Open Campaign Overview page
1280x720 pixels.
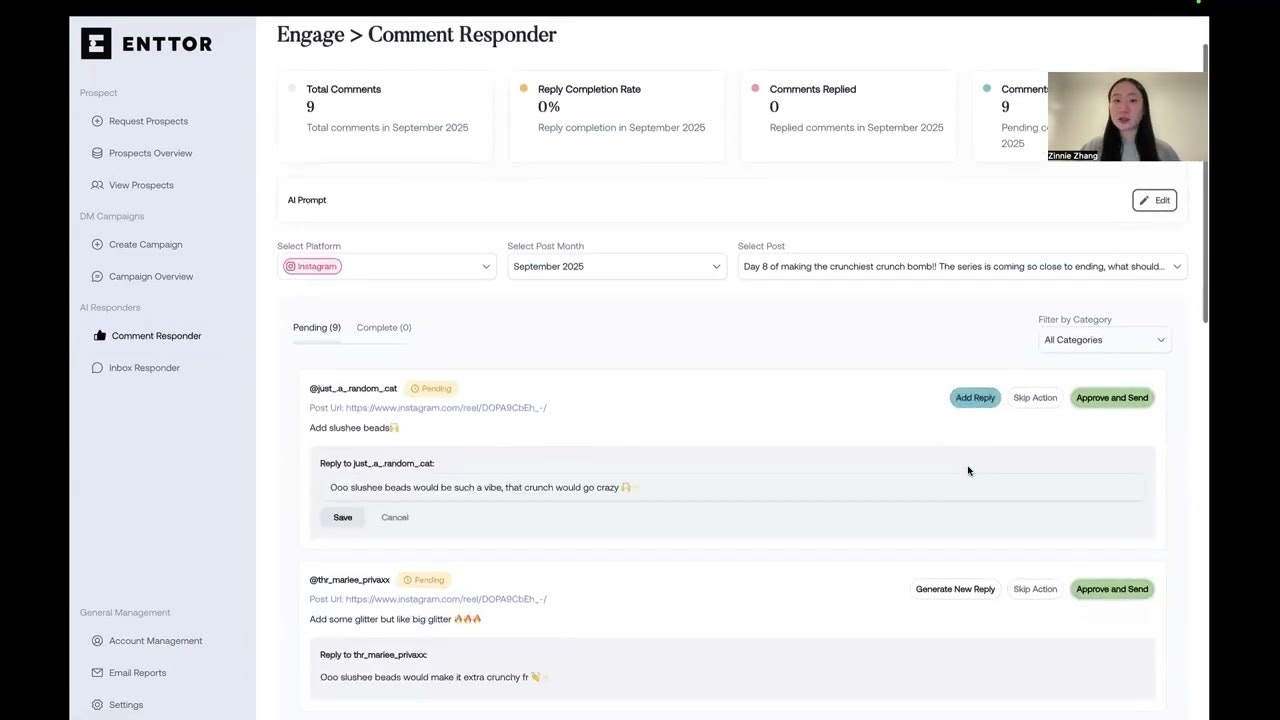(x=151, y=276)
